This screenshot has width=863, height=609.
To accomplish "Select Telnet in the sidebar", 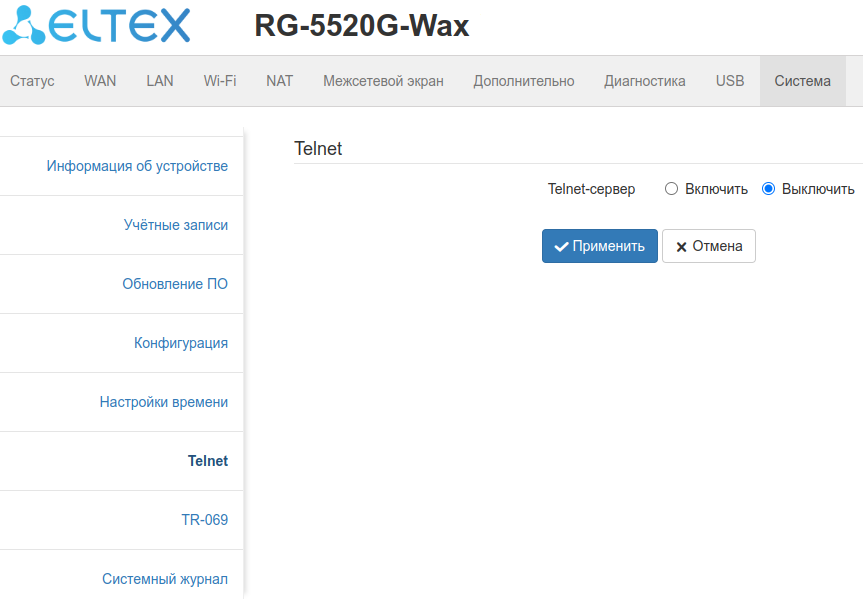I will click(207, 460).
